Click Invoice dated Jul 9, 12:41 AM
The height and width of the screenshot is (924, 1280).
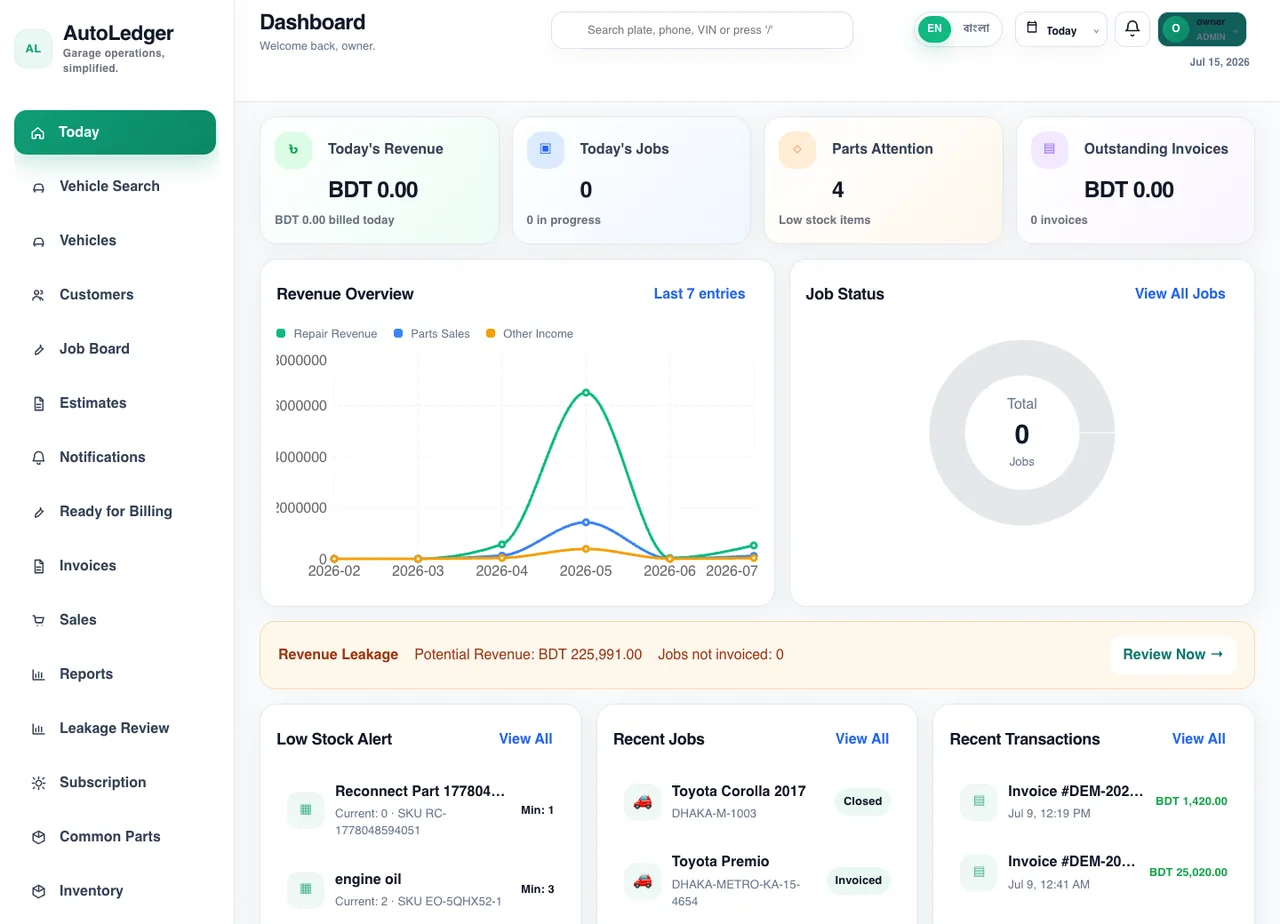[x=1094, y=872]
